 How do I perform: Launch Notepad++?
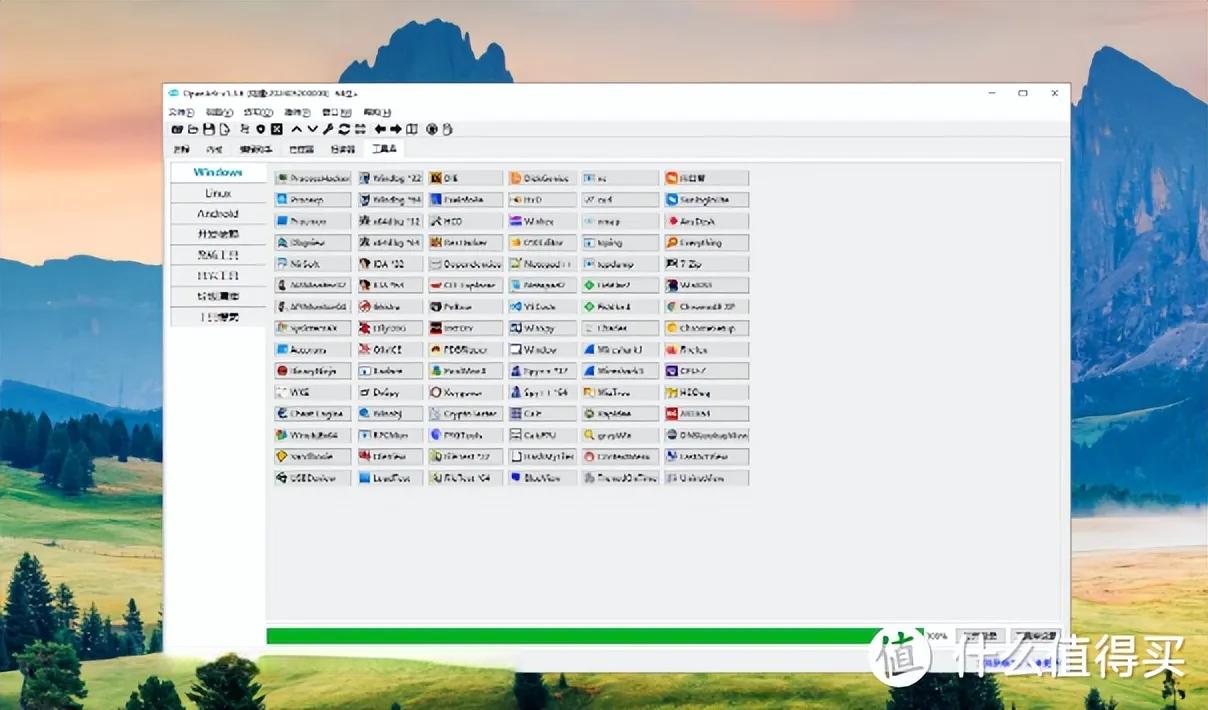(x=542, y=264)
